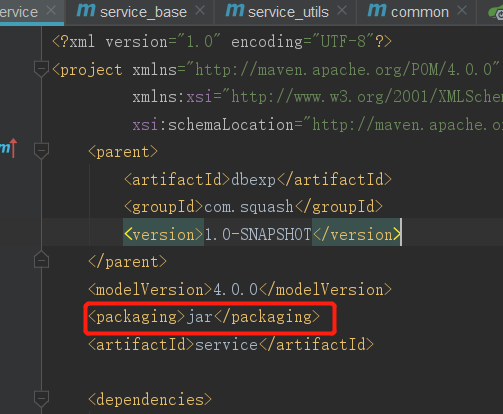Click the green icon on last tab
The height and width of the screenshot is (414, 503).
pyautogui.click(x=496, y=13)
